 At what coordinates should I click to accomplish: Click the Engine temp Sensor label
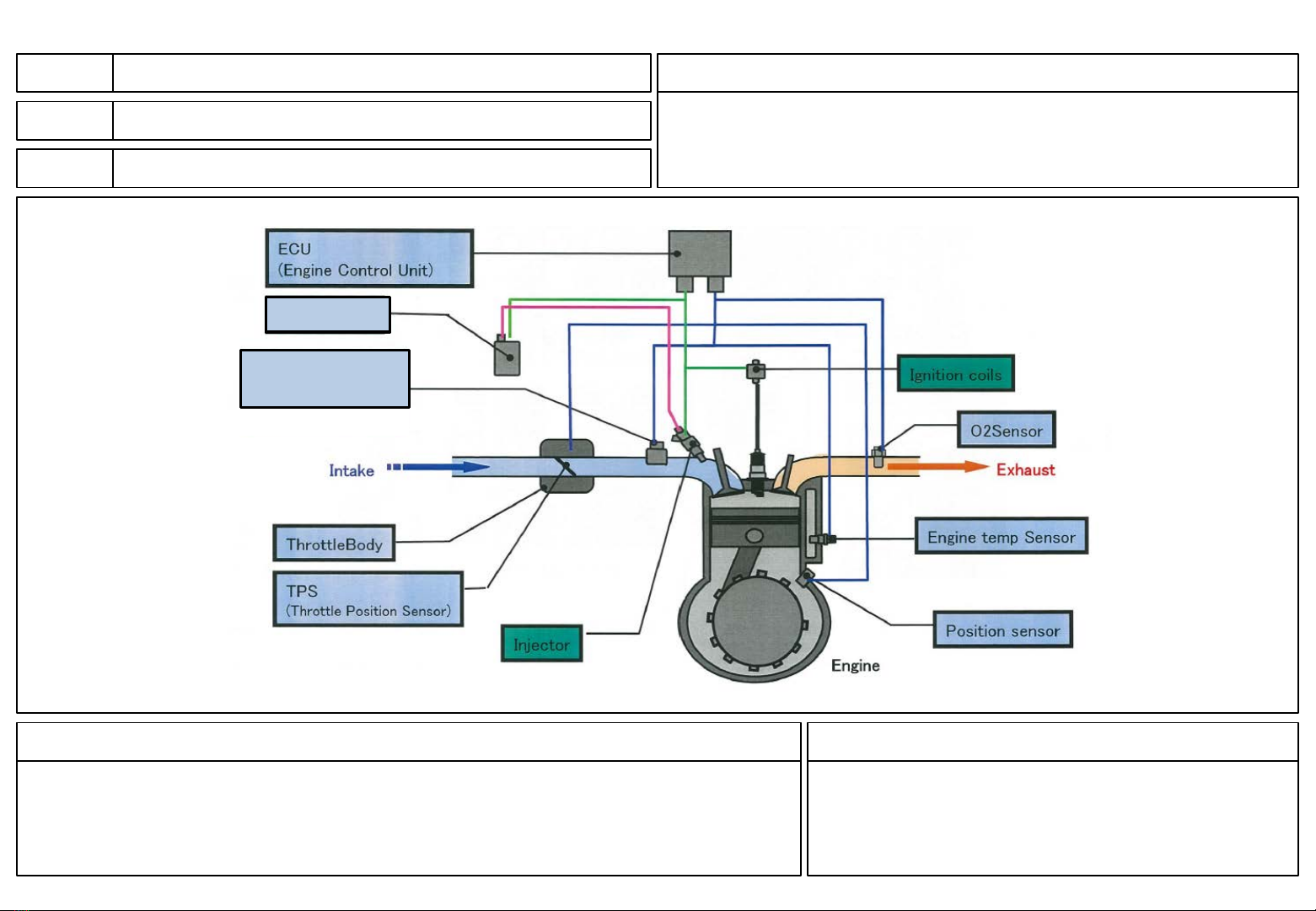click(x=1001, y=536)
